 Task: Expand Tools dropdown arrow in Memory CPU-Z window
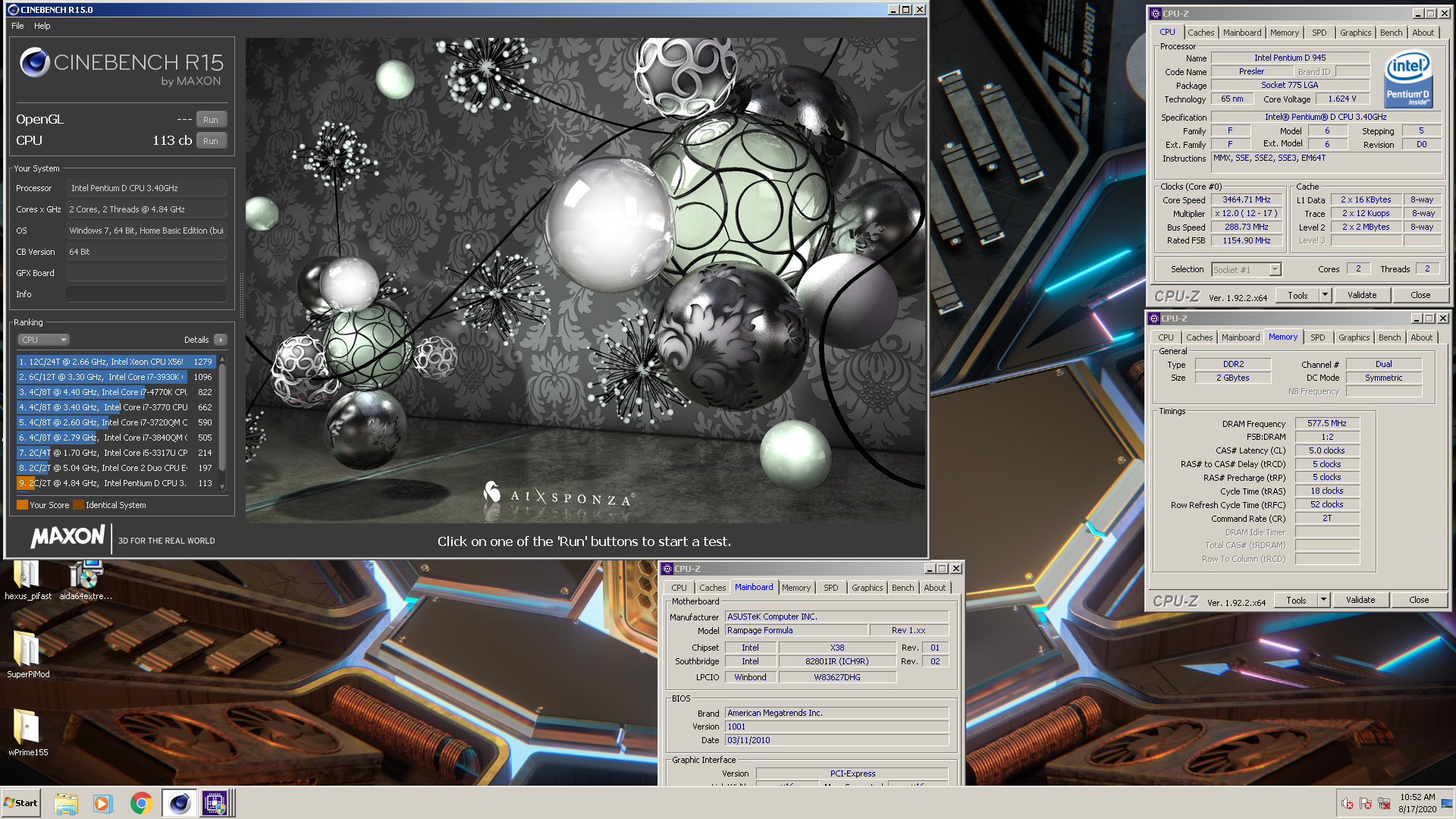tap(1324, 601)
